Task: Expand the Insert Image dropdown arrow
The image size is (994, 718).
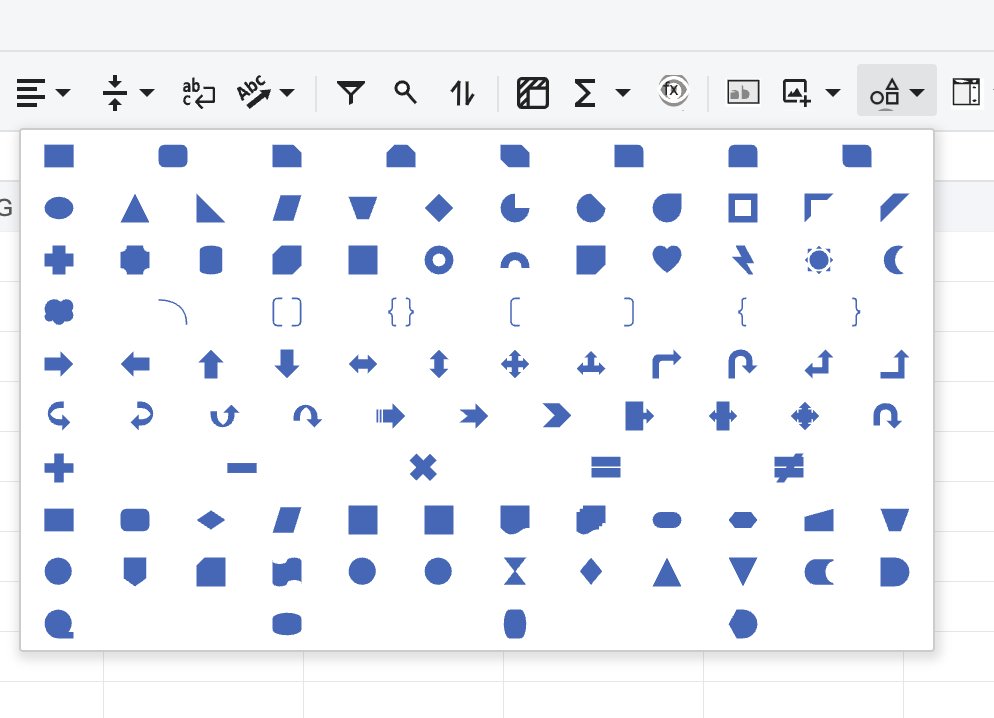Action: click(833, 93)
